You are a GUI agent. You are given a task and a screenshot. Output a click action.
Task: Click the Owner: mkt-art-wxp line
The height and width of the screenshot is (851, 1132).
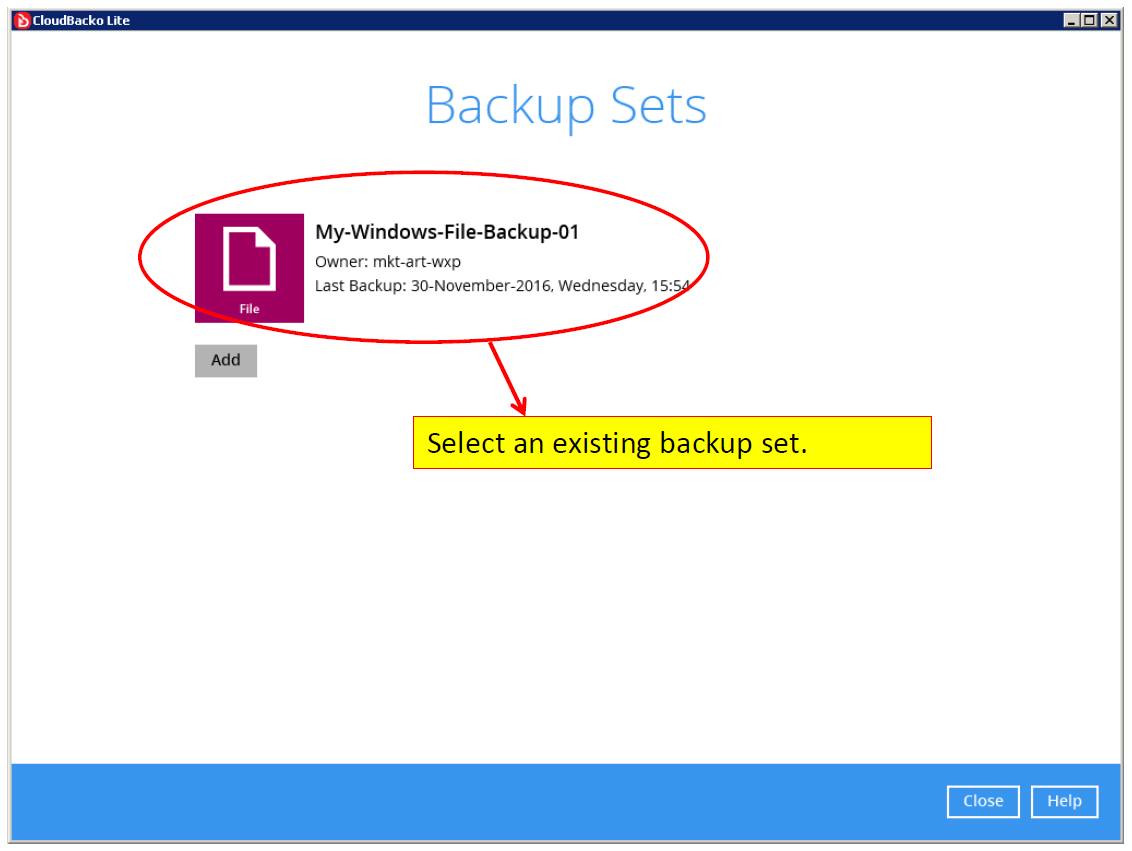coord(388,262)
